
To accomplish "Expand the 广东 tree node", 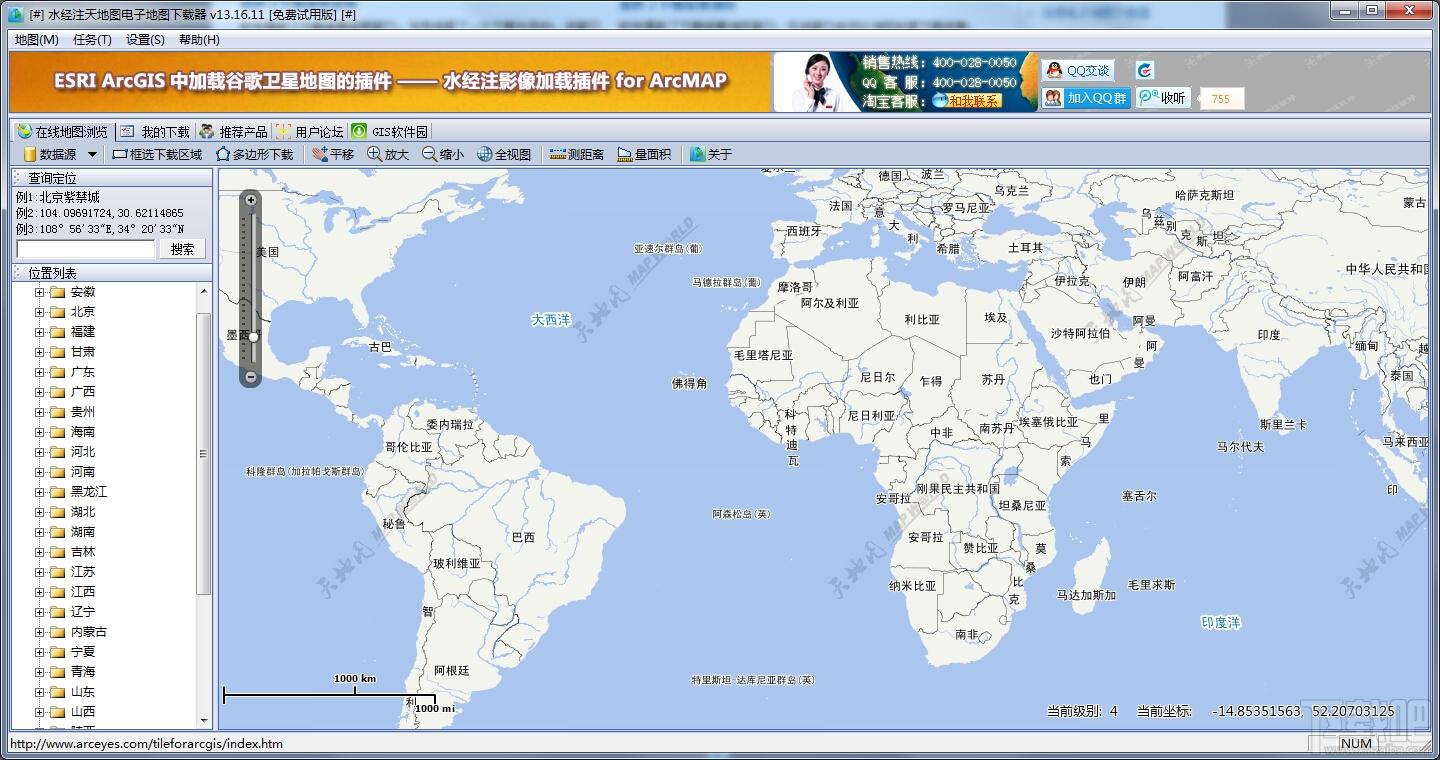I will coord(39,372).
